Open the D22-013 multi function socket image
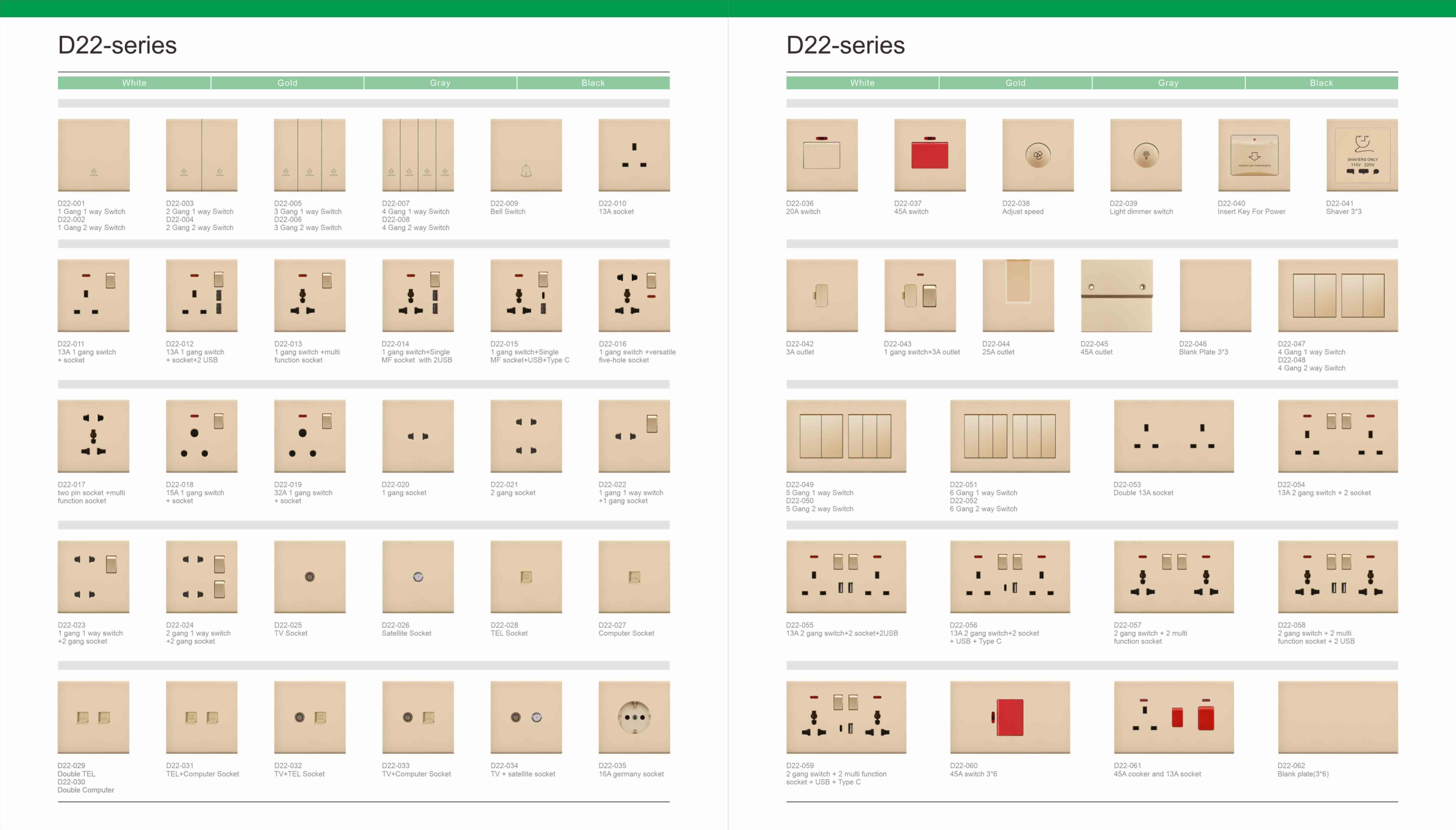The image size is (1456, 830). [310, 295]
